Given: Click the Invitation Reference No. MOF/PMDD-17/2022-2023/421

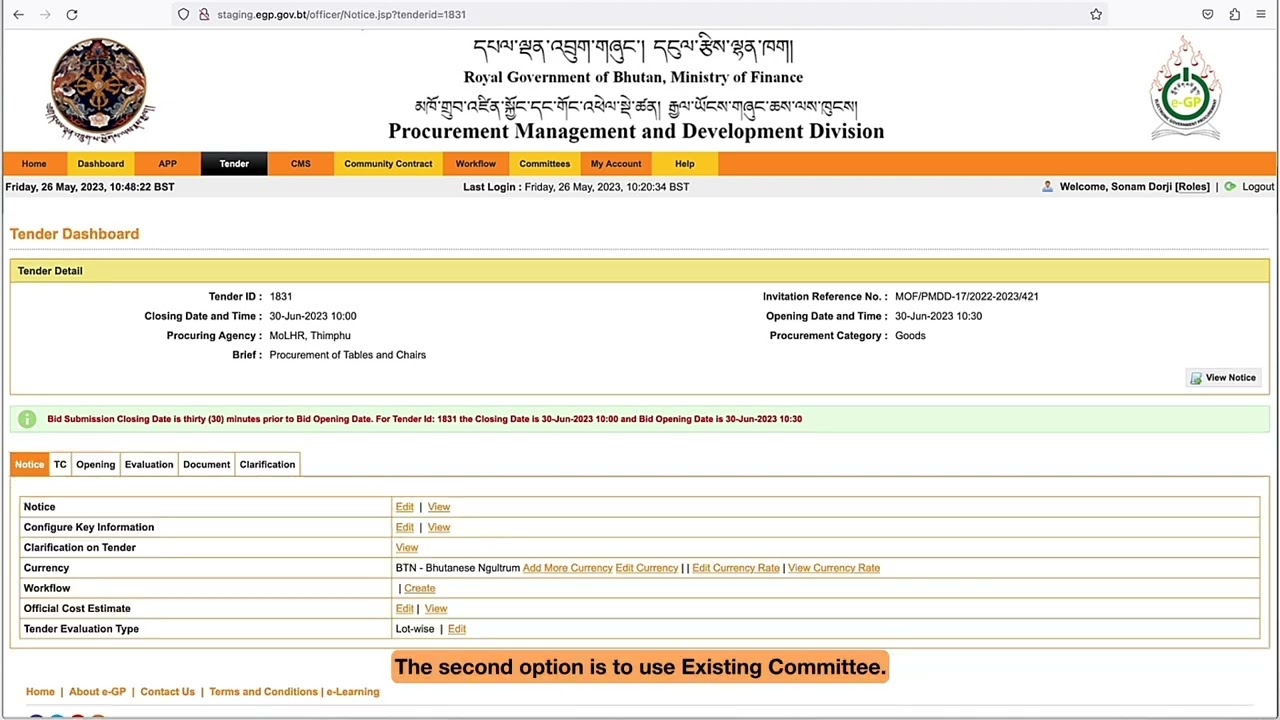Looking at the screenshot, I should pyautogui.click(x=967, y=297).
